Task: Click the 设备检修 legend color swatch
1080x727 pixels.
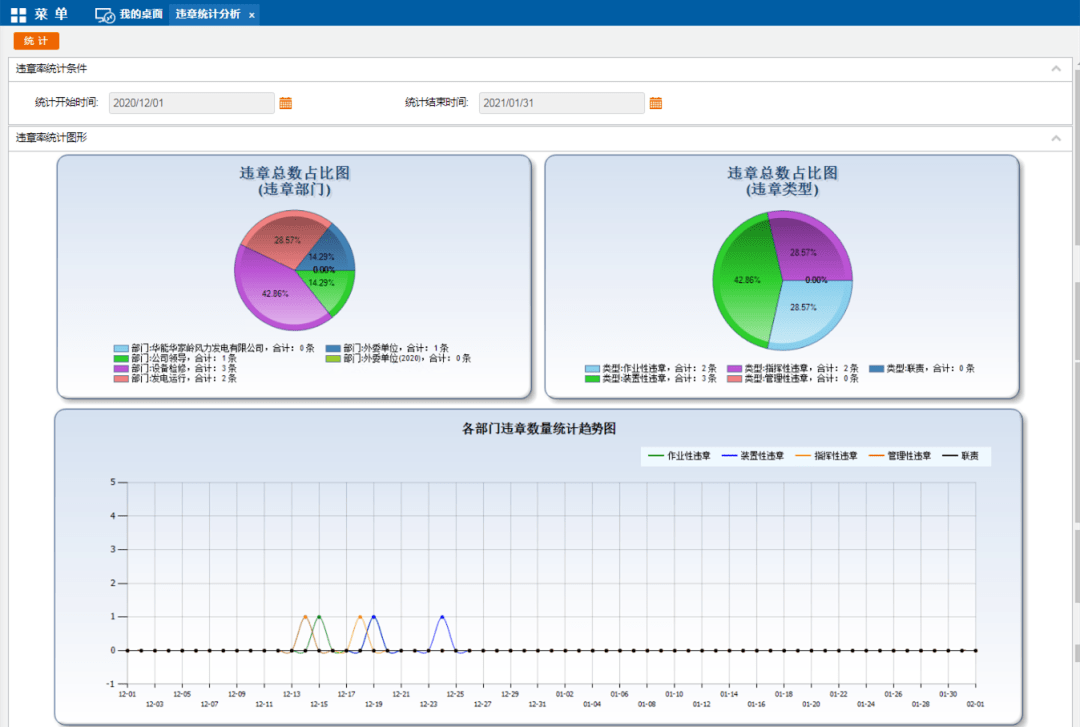Action: [x=121, y=368]
